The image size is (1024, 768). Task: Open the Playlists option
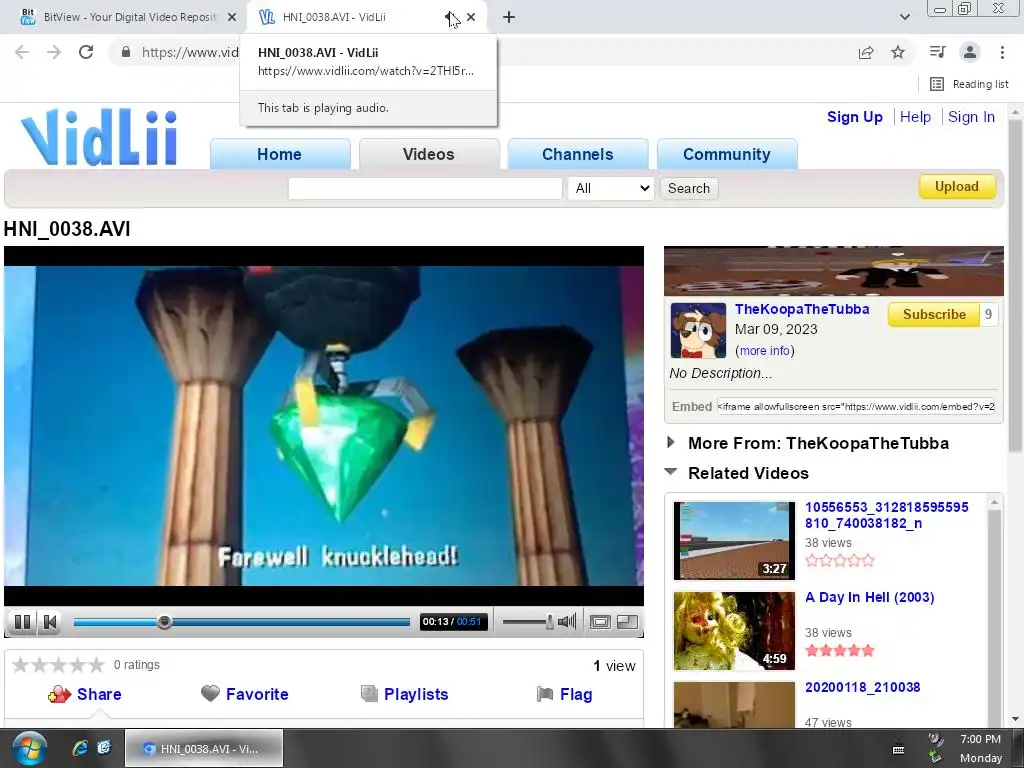pos(405,694)
